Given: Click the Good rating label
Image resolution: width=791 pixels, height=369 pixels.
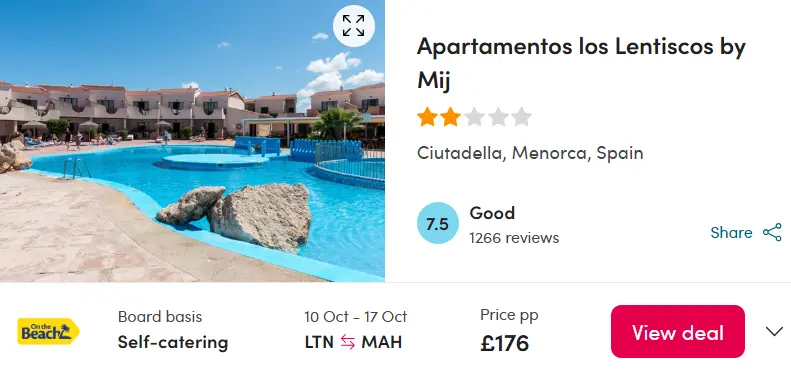Looking at the screenshot, I should [x=492, y=213].
